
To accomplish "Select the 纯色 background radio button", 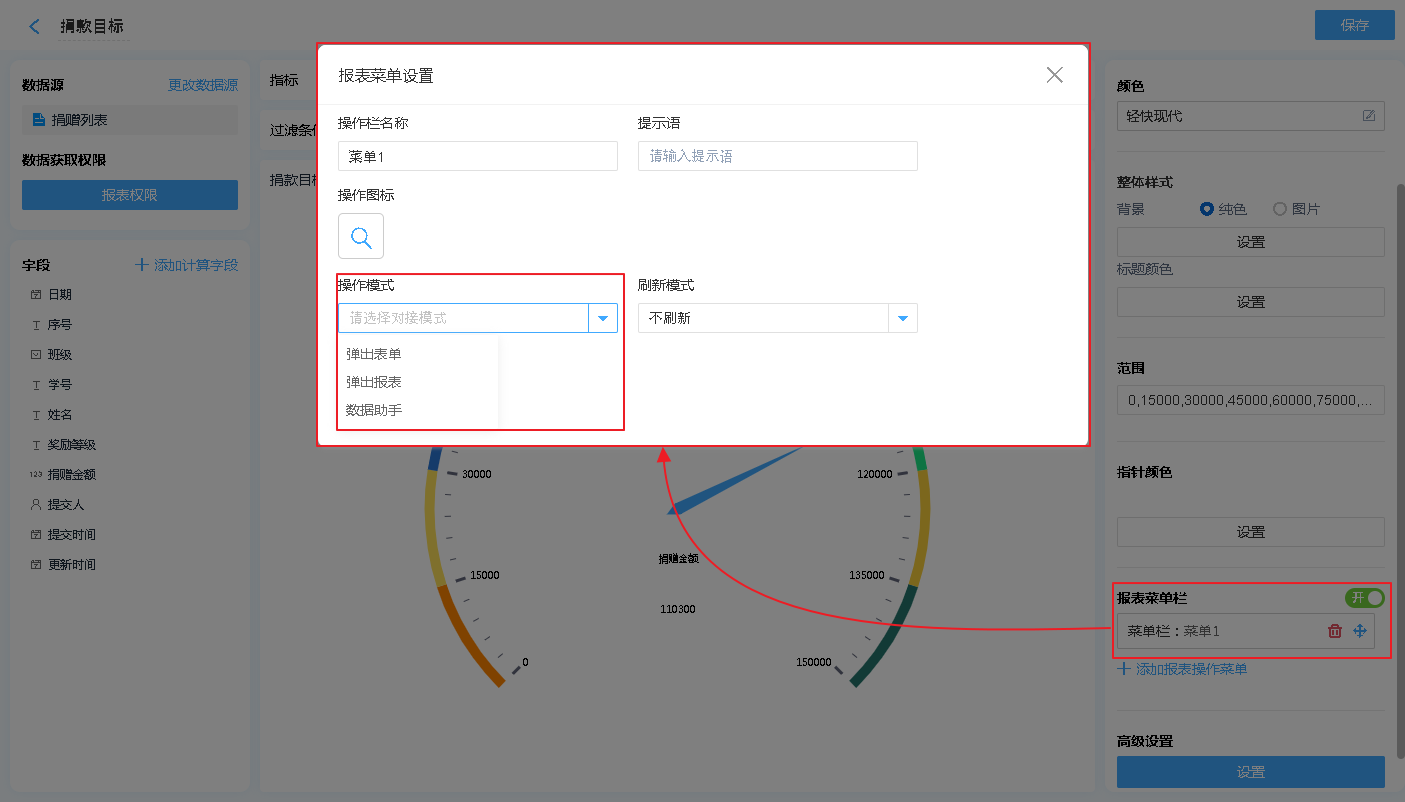I will (1207, 209).
